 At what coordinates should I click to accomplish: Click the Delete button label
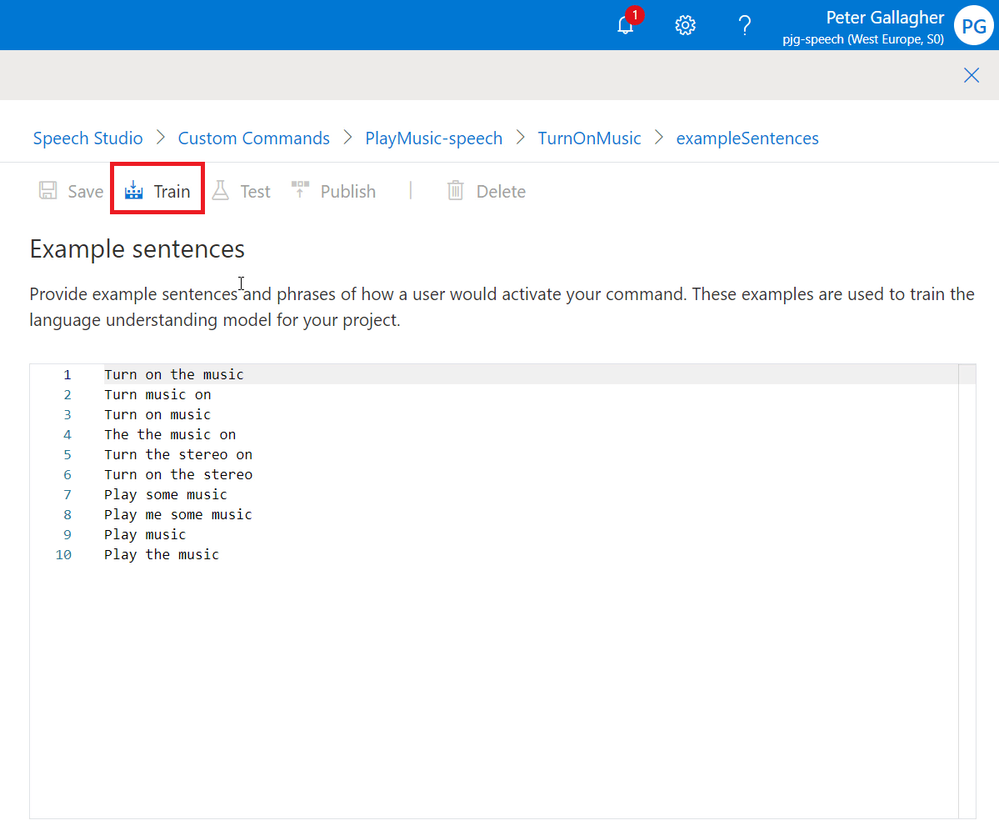click(501, 191)
